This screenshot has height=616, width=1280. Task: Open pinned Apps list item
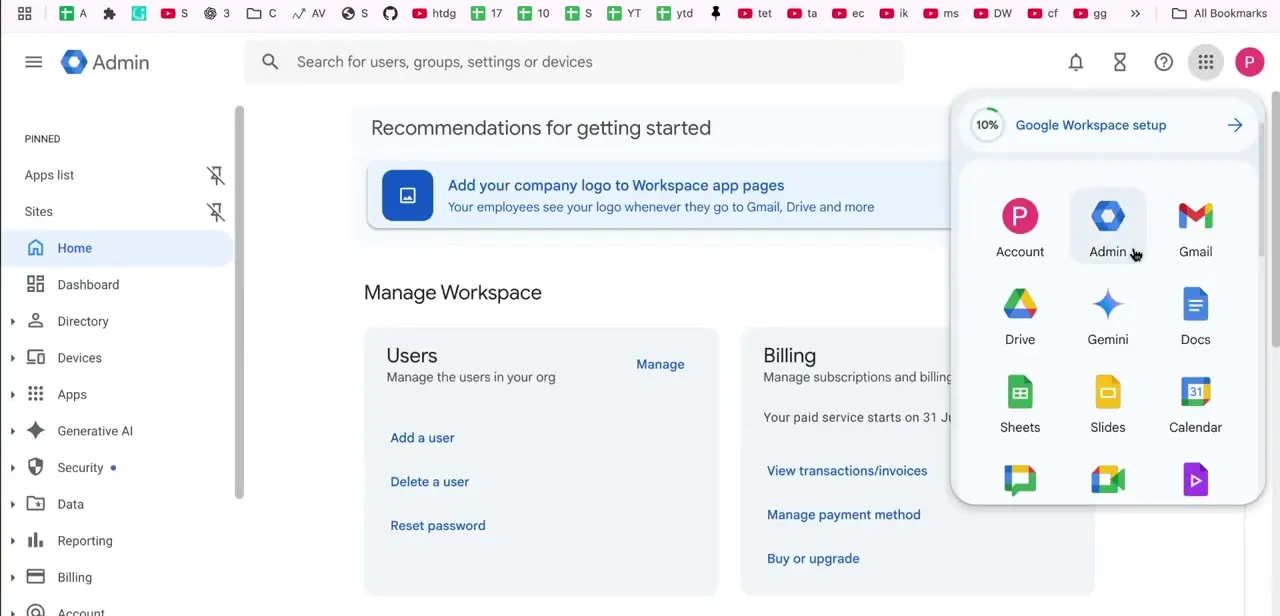pyautogui.click(x=50, y=175)
